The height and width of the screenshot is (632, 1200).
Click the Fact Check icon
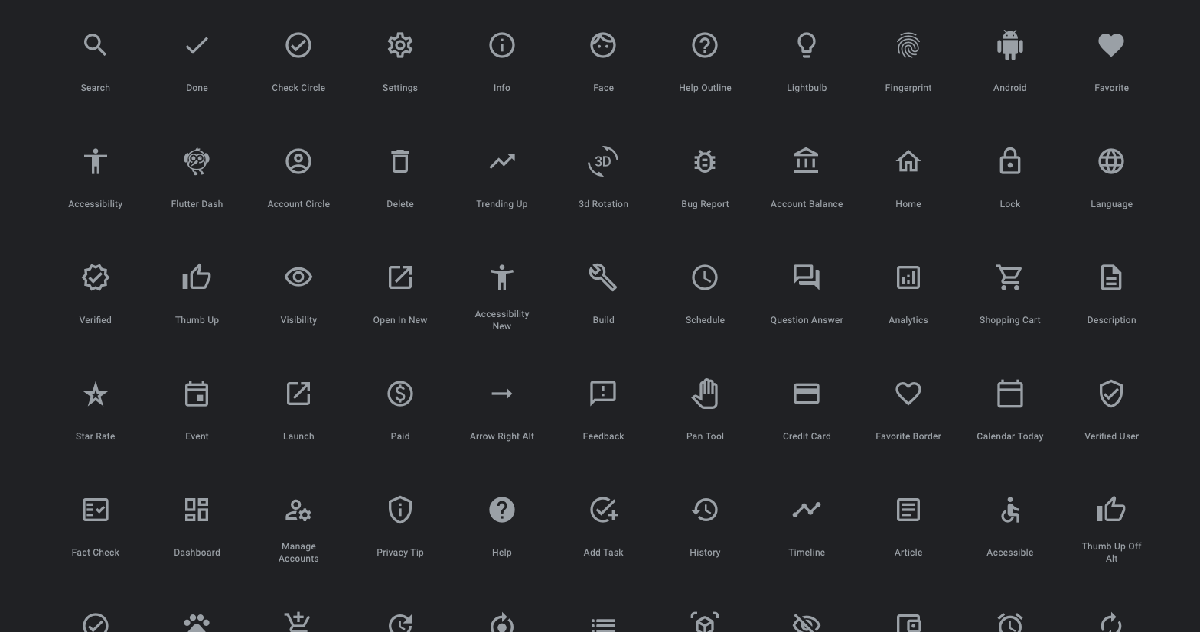95,510
